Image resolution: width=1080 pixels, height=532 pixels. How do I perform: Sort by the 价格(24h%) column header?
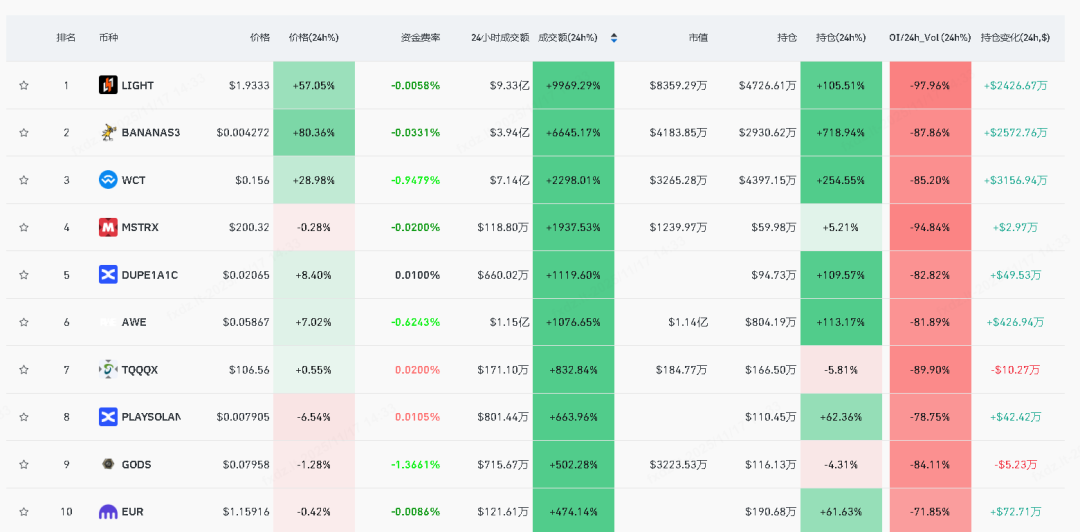[x=313, y=38]
